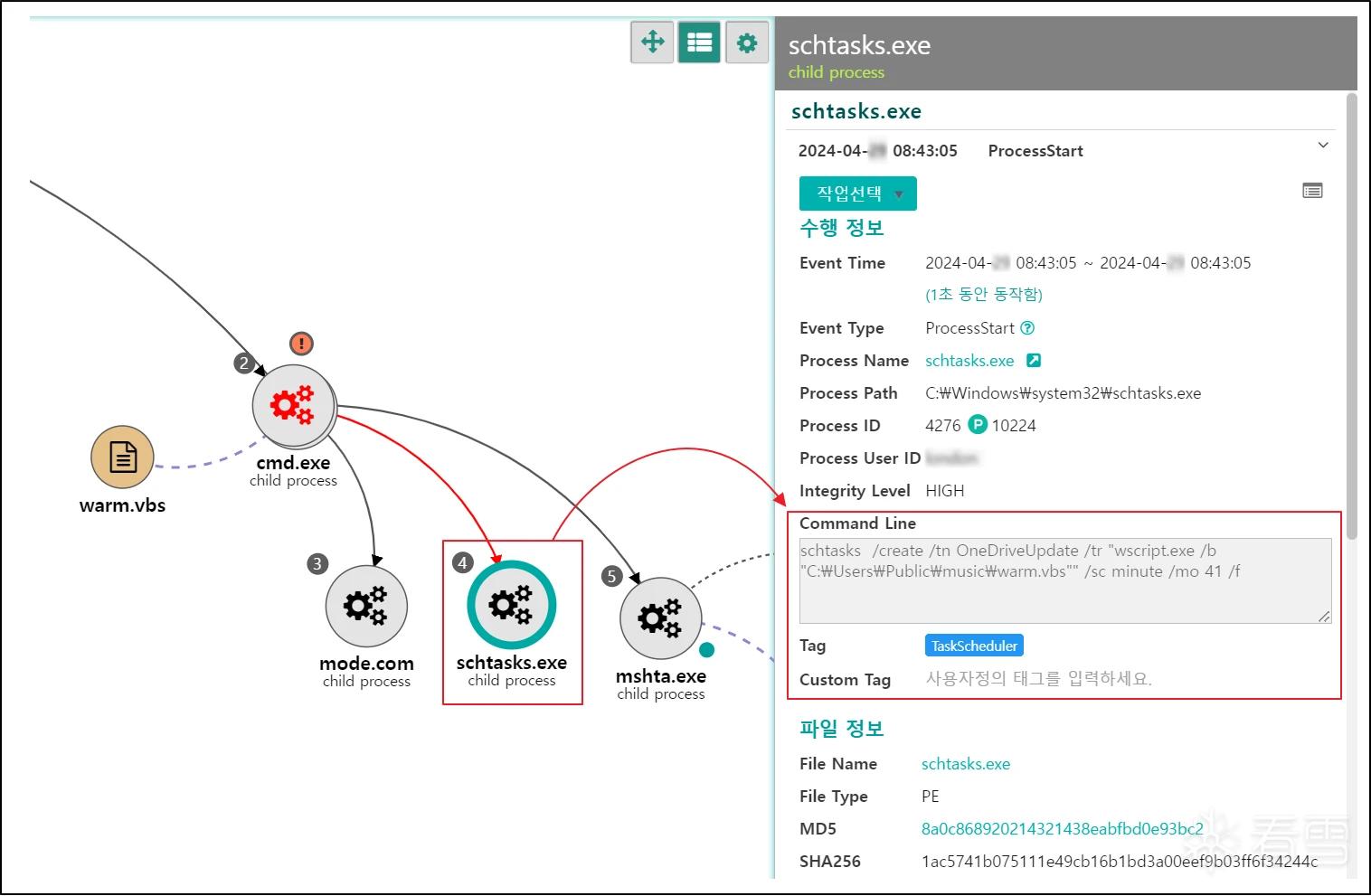Click the TaskScheduler tag
Image resolution: width=1371 pixels, height=896 pixels.
point(974,646)
